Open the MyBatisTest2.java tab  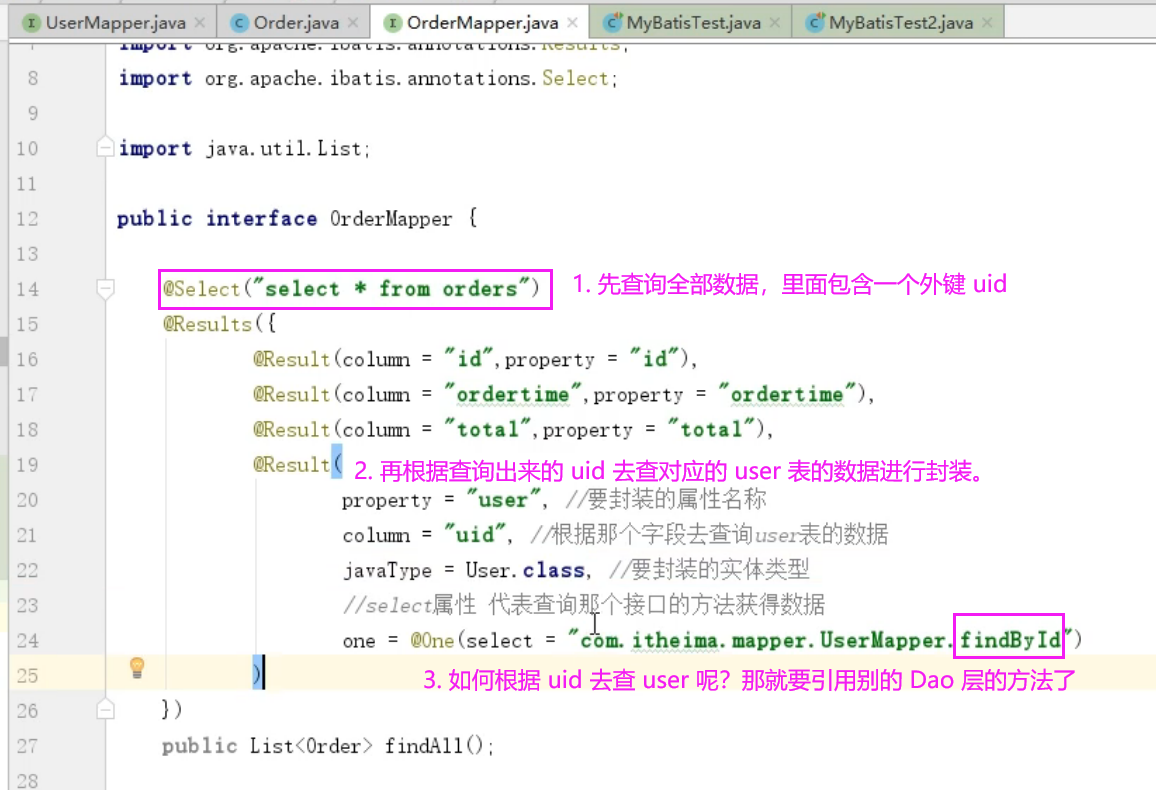[x=901, y=23]
